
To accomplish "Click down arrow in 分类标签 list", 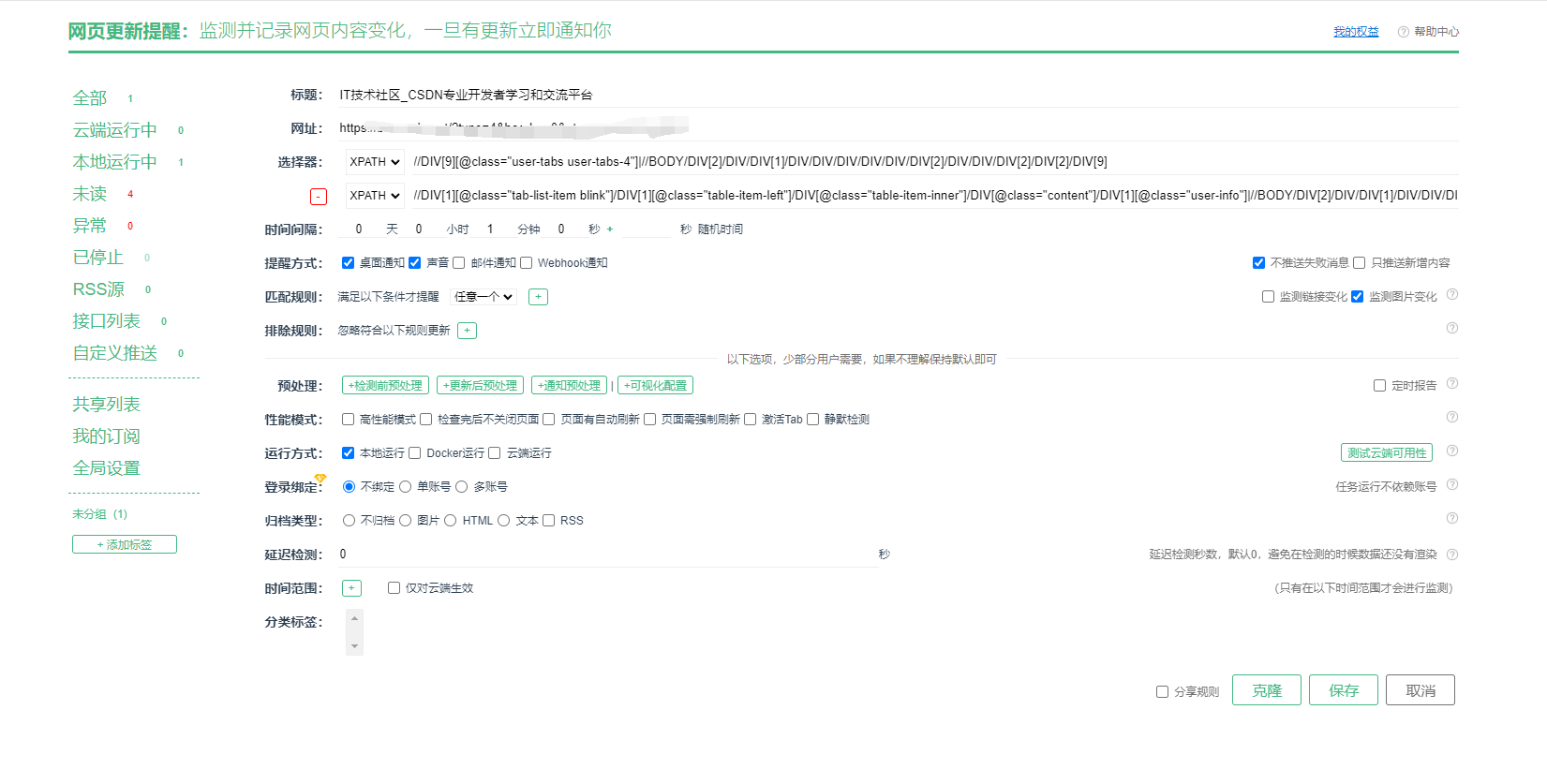I will coord(354,646).
